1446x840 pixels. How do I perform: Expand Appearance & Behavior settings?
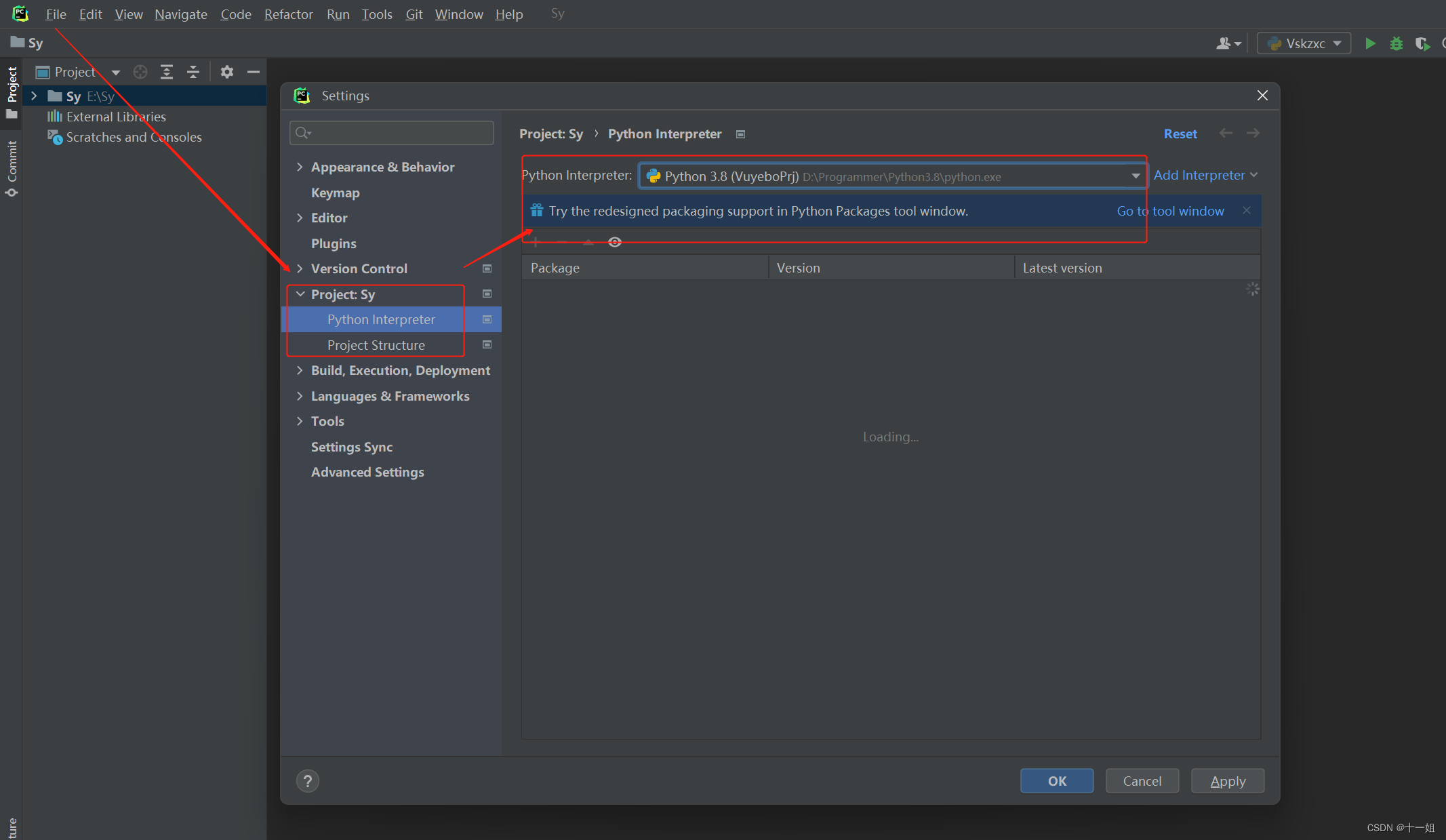300,167
